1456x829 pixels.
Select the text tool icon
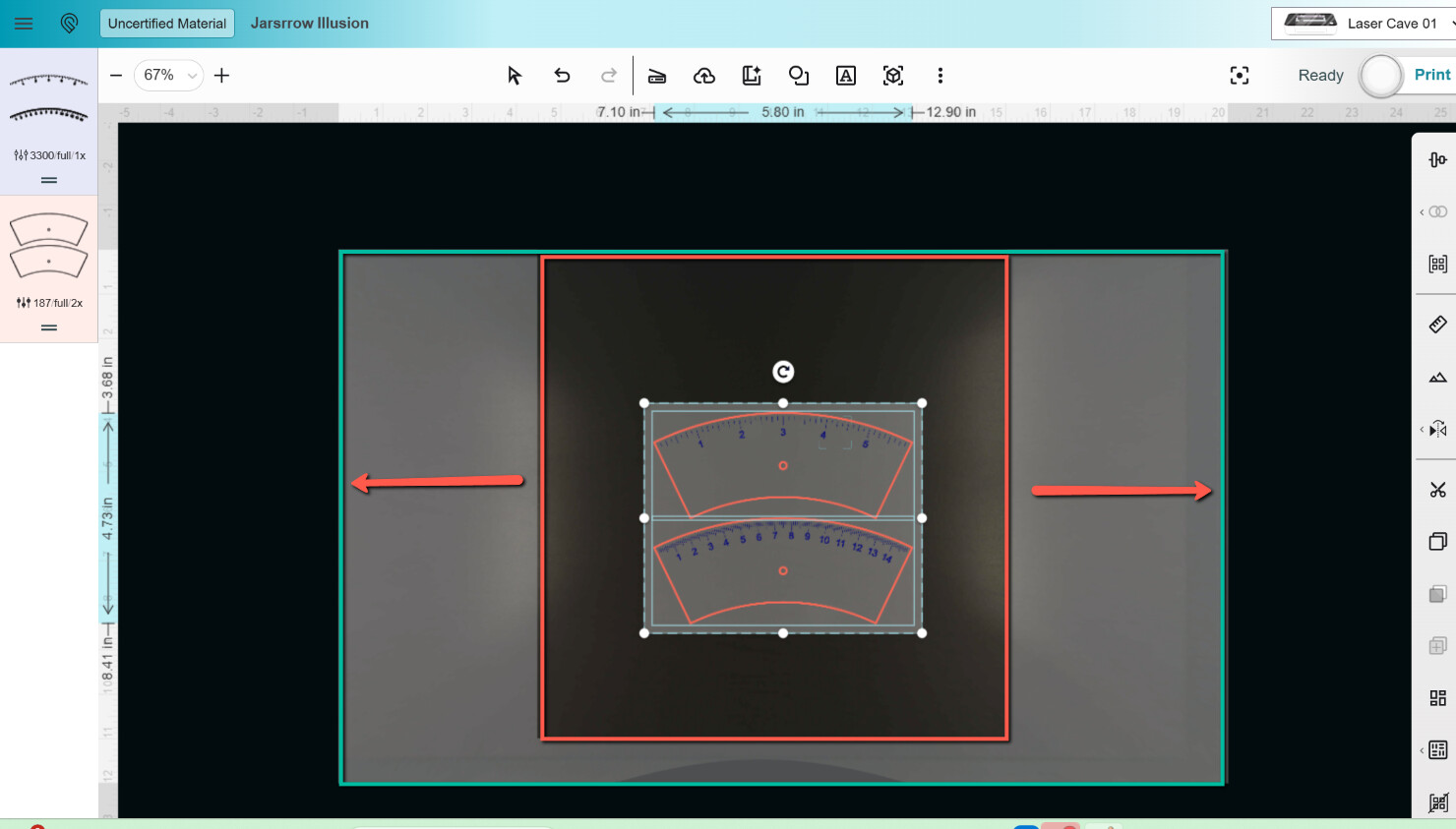[x=845, y=76]
